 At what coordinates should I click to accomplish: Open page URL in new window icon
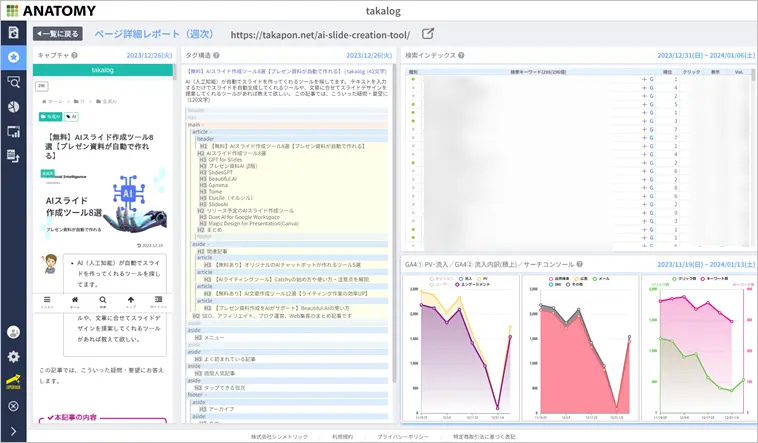point(427,34)
